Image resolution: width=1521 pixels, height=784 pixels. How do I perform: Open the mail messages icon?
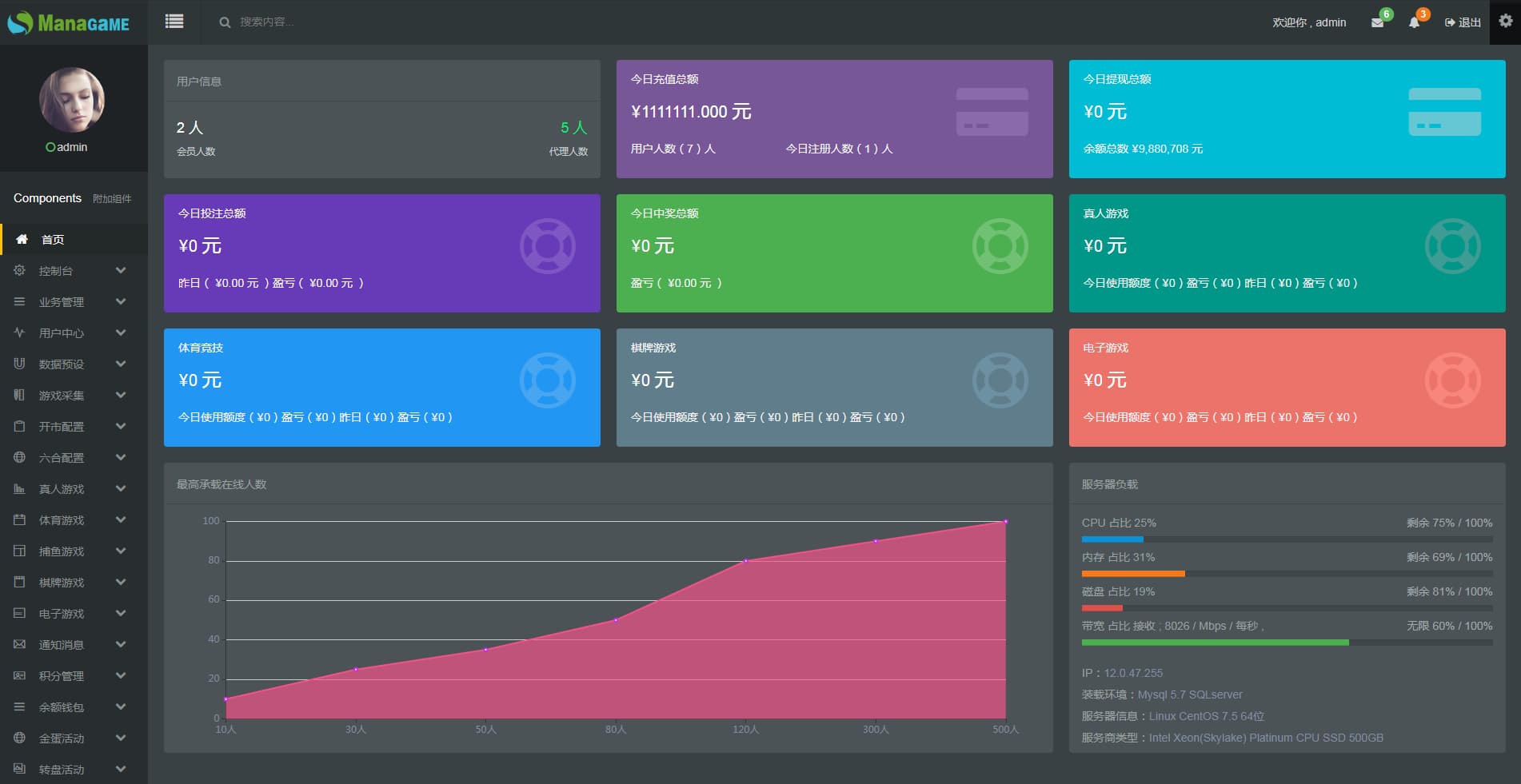1377,22
